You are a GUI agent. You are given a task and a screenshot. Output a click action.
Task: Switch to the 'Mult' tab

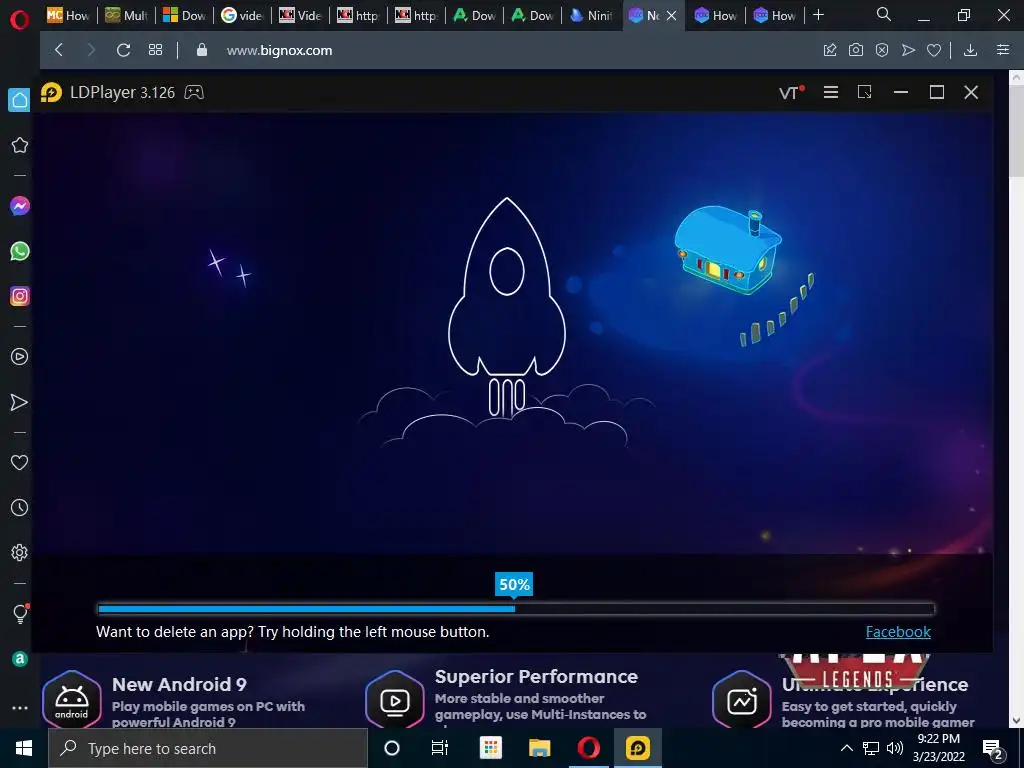click(x=126, y=15)
